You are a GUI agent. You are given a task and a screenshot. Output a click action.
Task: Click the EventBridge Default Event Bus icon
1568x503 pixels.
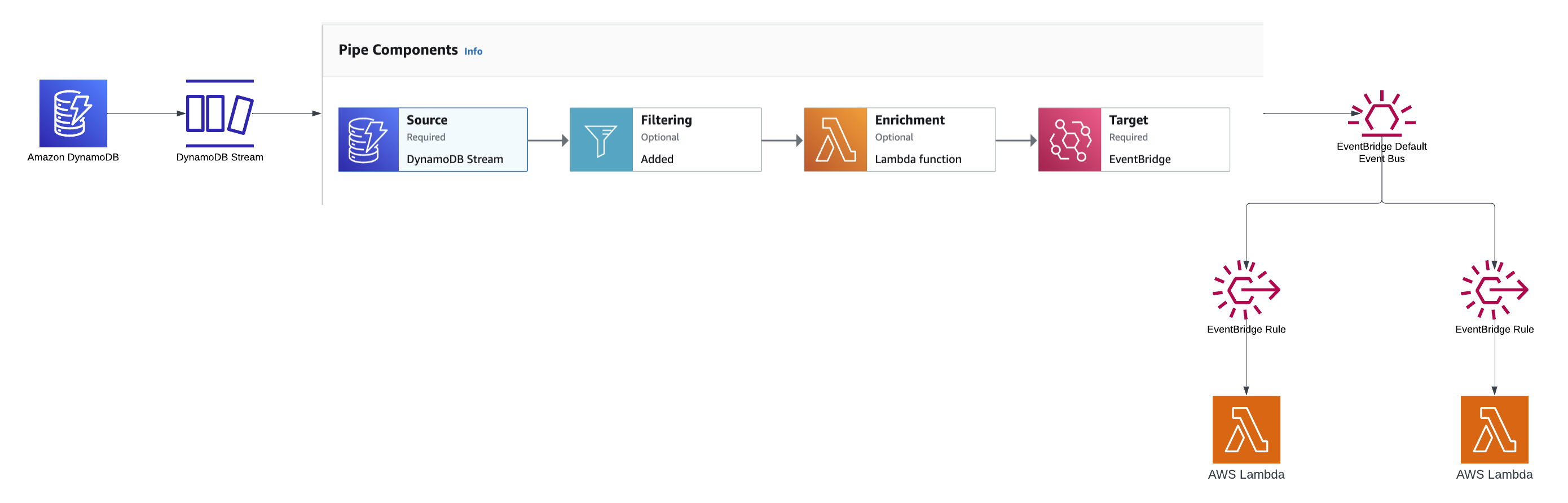pos(1382,114)
